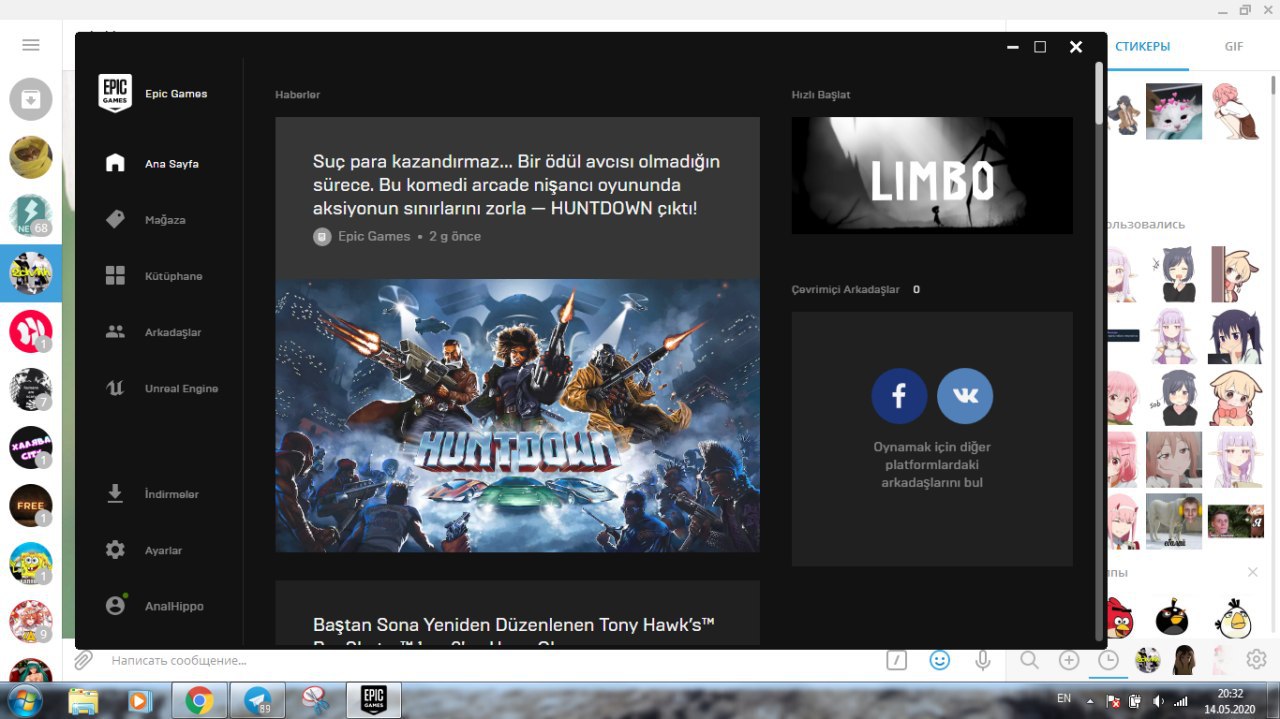Select Ayarlar menu label
The image size is (1280, 719).
click(x=163, y=551)
